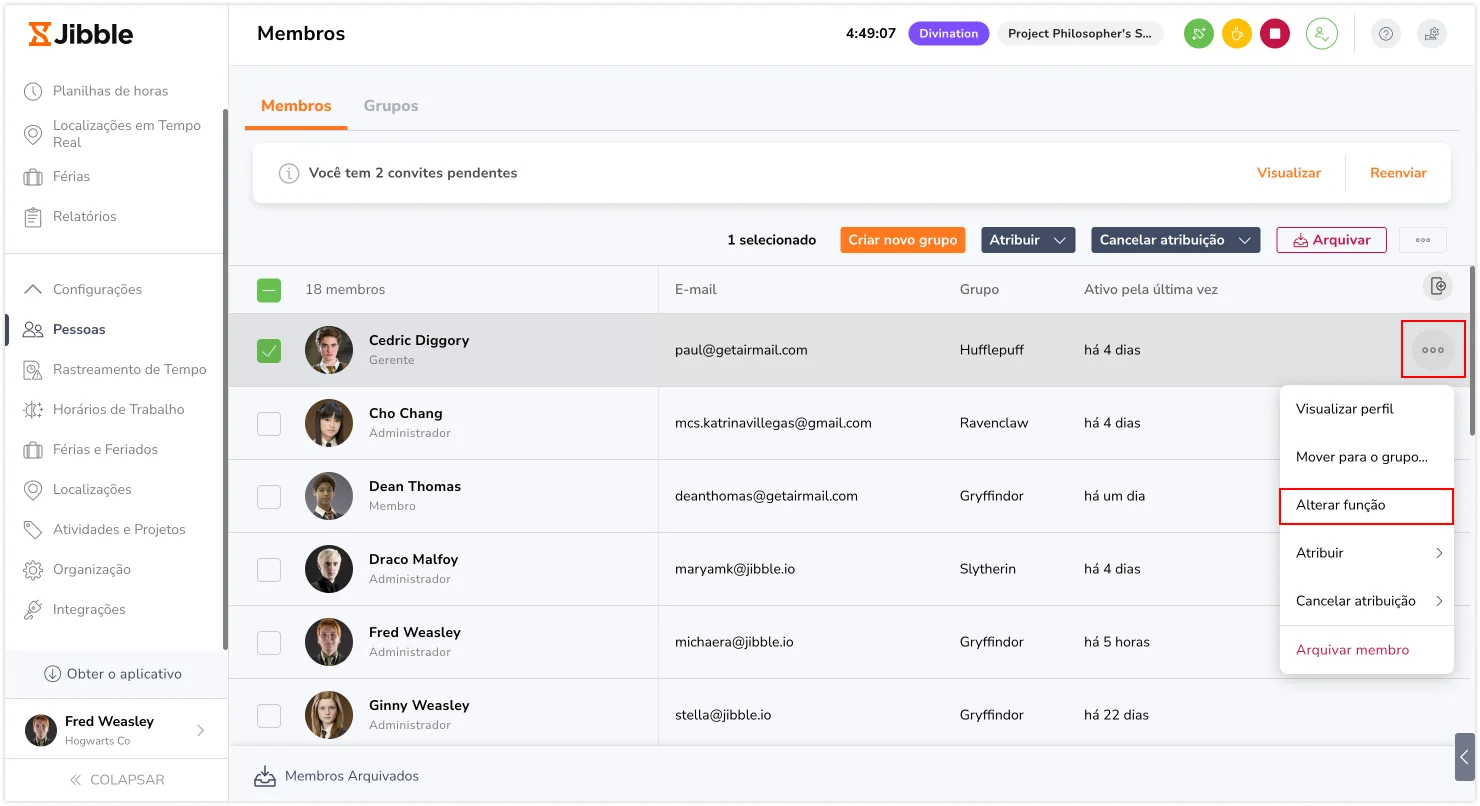This screenshot has width=1480, height=806.
Task: Click Cho Chang's avatar
Action: pyautogui.click(x=329, y=423)
